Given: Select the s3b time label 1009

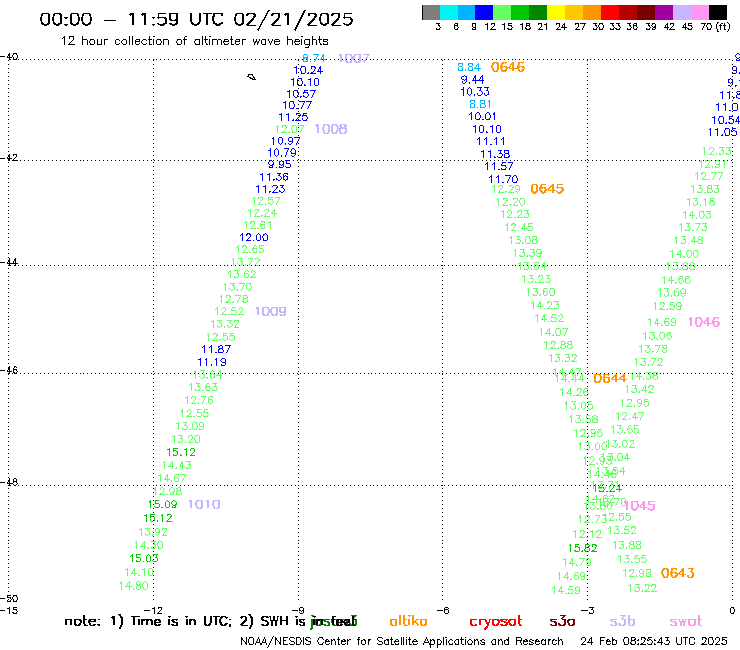Looking at the screenshot, I should [270, 312].
